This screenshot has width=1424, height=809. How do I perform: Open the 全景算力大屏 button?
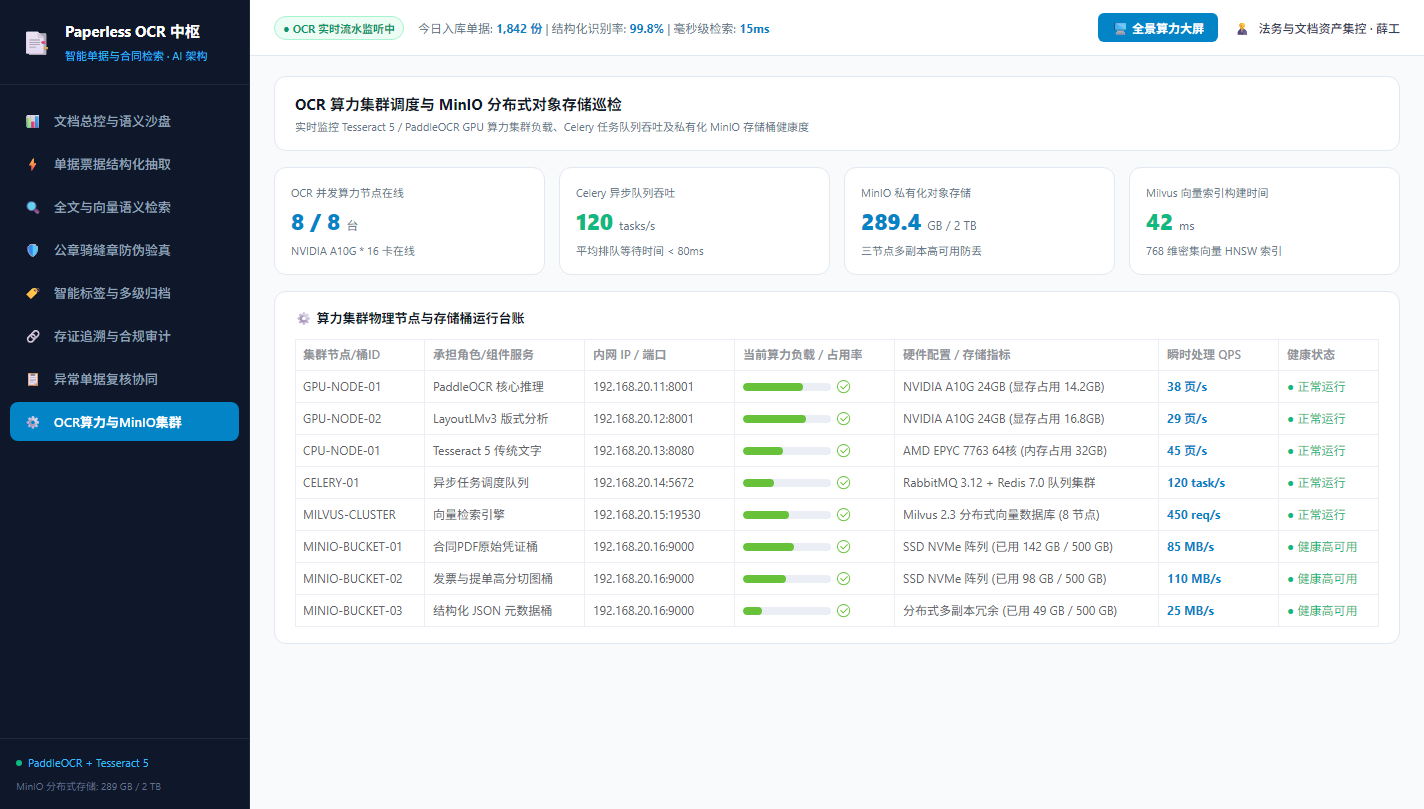1157,28
